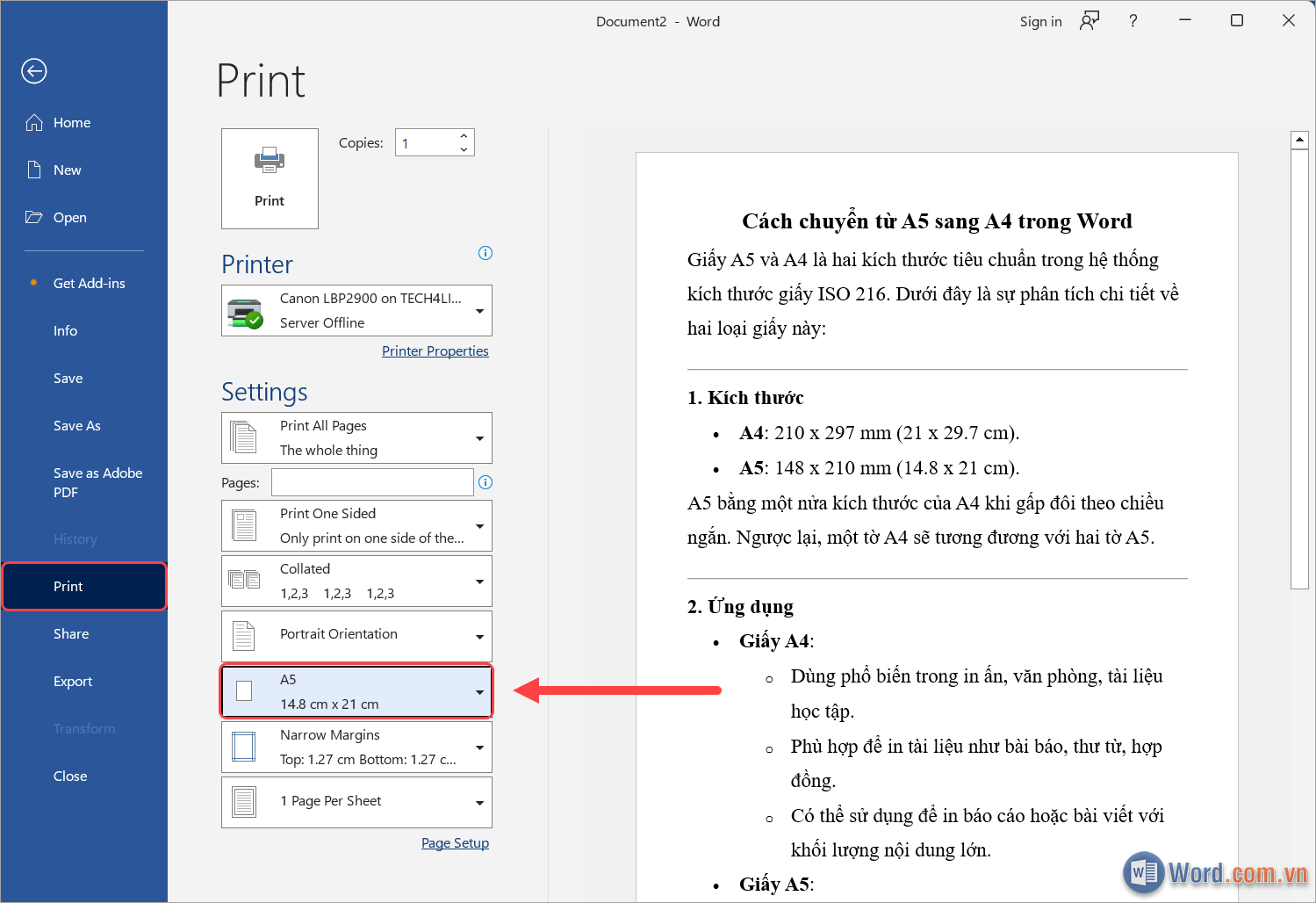Screen dimensions: 1316x903
Task: Select New in the sidebar
Action: pyautogui.click(x=84, y=170)
